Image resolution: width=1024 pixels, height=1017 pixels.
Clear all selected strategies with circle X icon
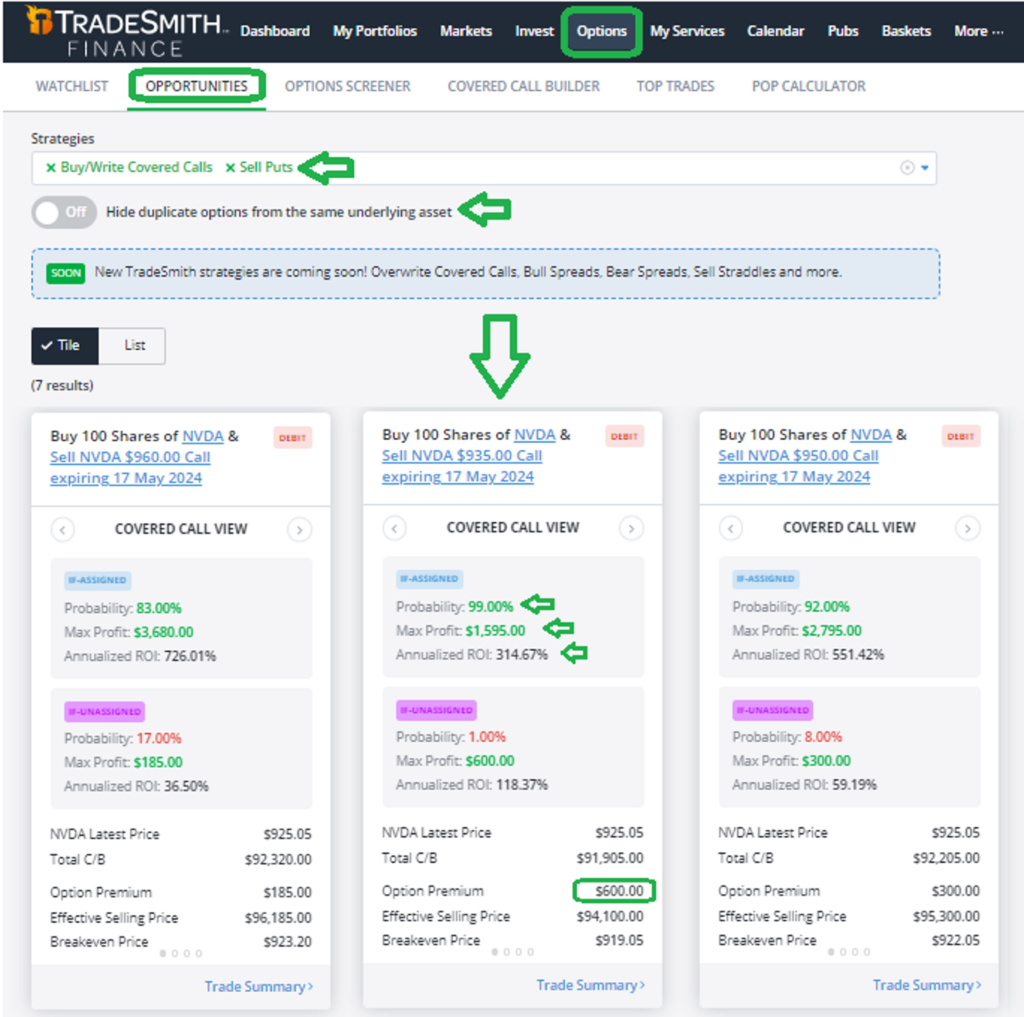[906, 168]
